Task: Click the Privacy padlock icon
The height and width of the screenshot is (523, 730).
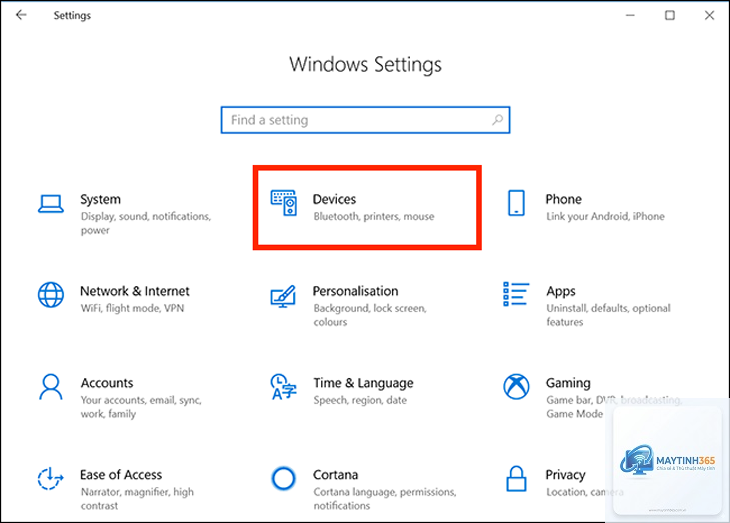Action: [x=516, y=478]
